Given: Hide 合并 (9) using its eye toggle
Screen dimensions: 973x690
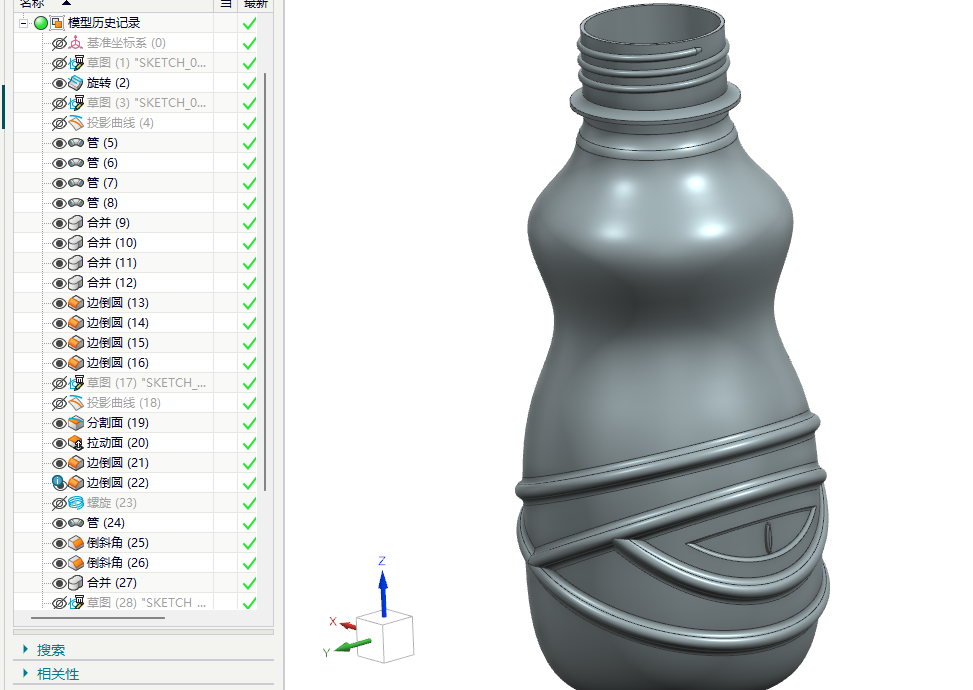Looking at the screenshot, I should point(59,223).
